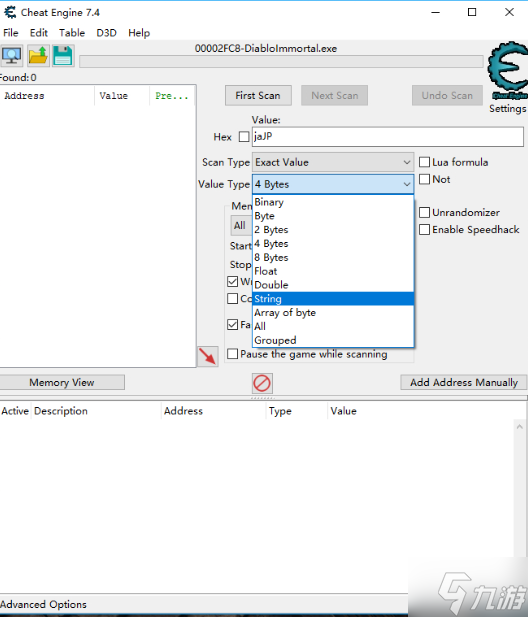Select Float value type
The image size is (528, 617).
coord(333,271)
